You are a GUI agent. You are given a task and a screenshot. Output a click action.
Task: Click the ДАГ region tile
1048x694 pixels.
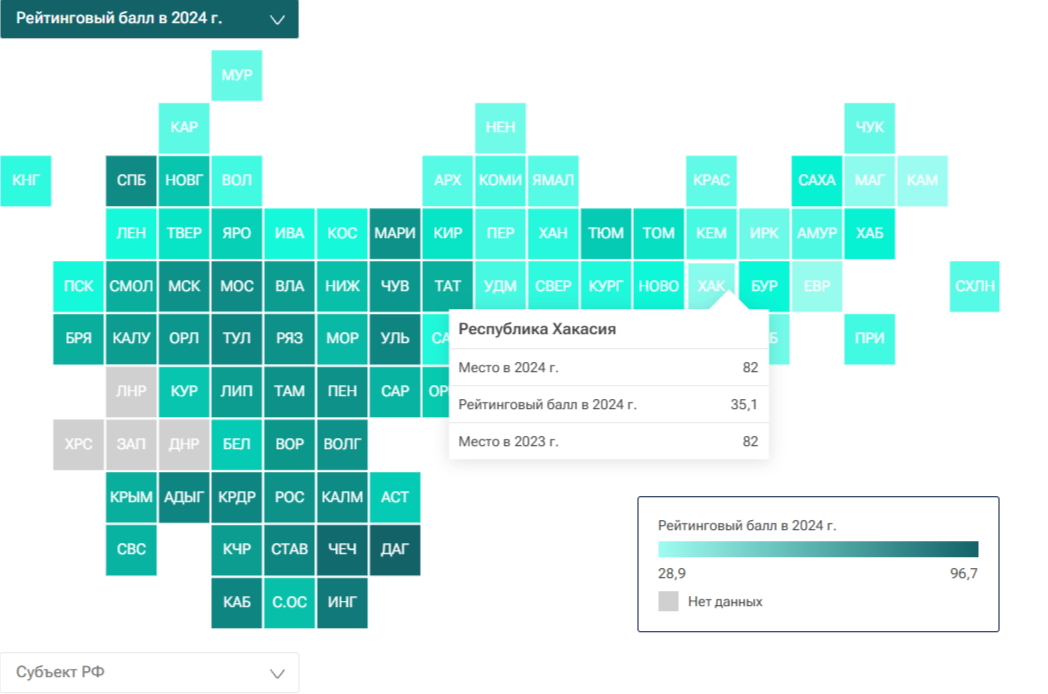(x=395, y=550)
